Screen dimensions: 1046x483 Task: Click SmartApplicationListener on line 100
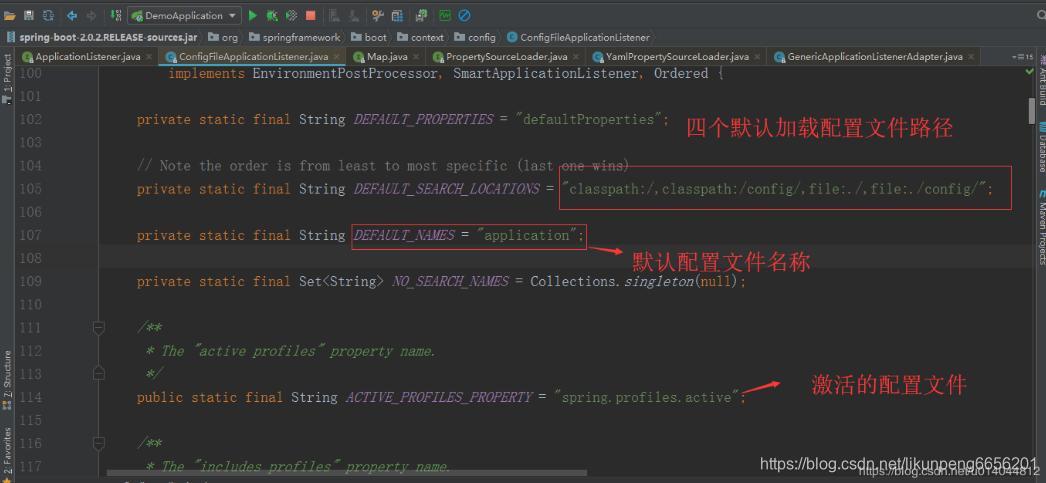point(546,73)
